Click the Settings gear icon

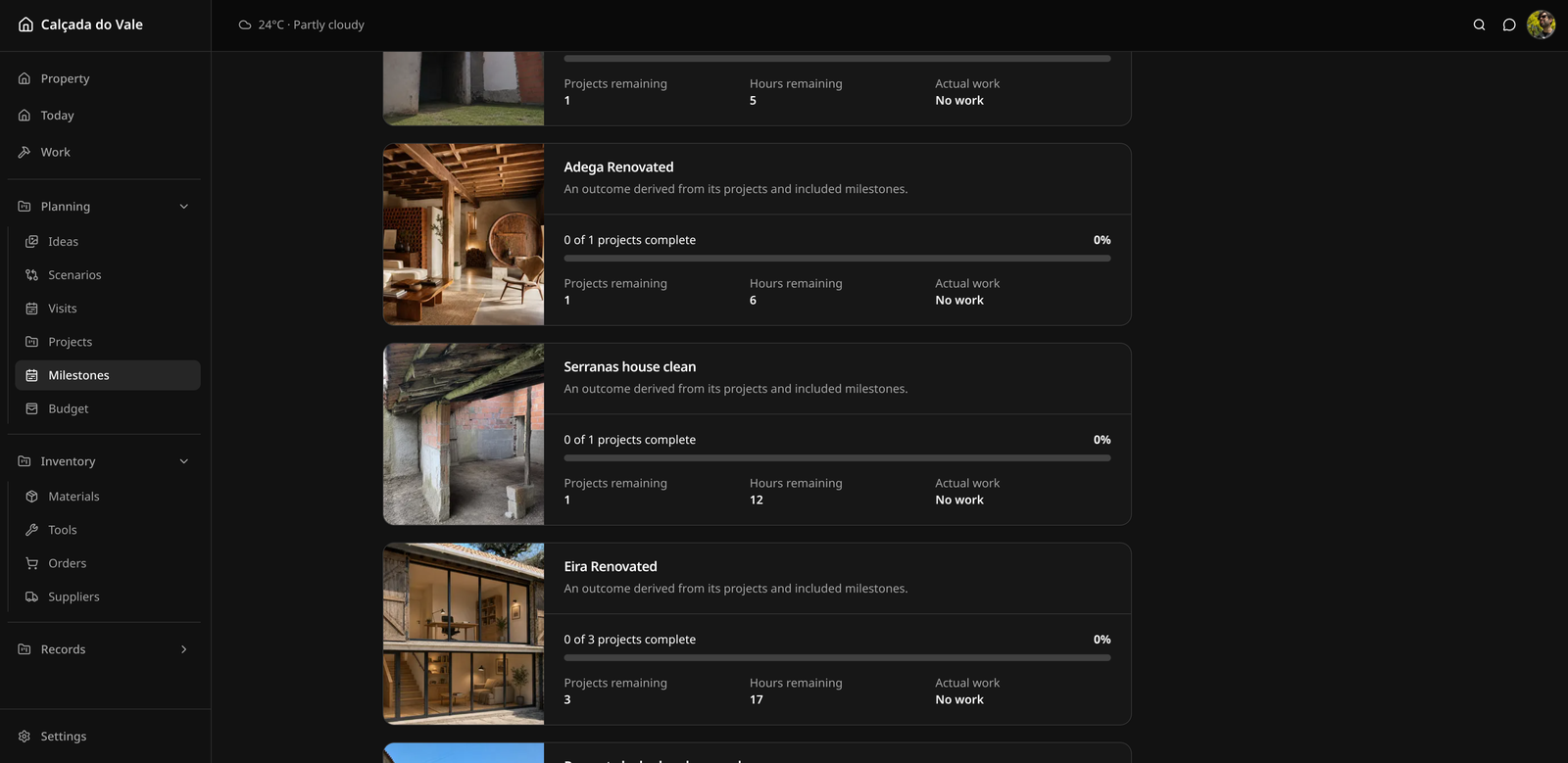tap(24, 737)
